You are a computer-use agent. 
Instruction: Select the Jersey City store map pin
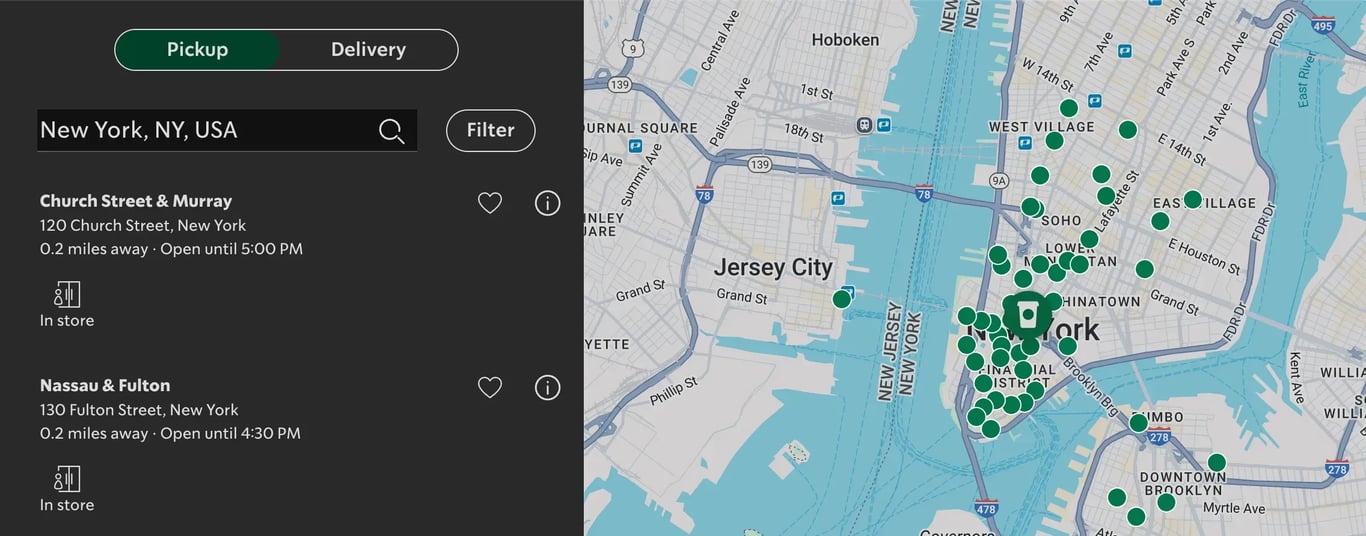click(842, 298)
